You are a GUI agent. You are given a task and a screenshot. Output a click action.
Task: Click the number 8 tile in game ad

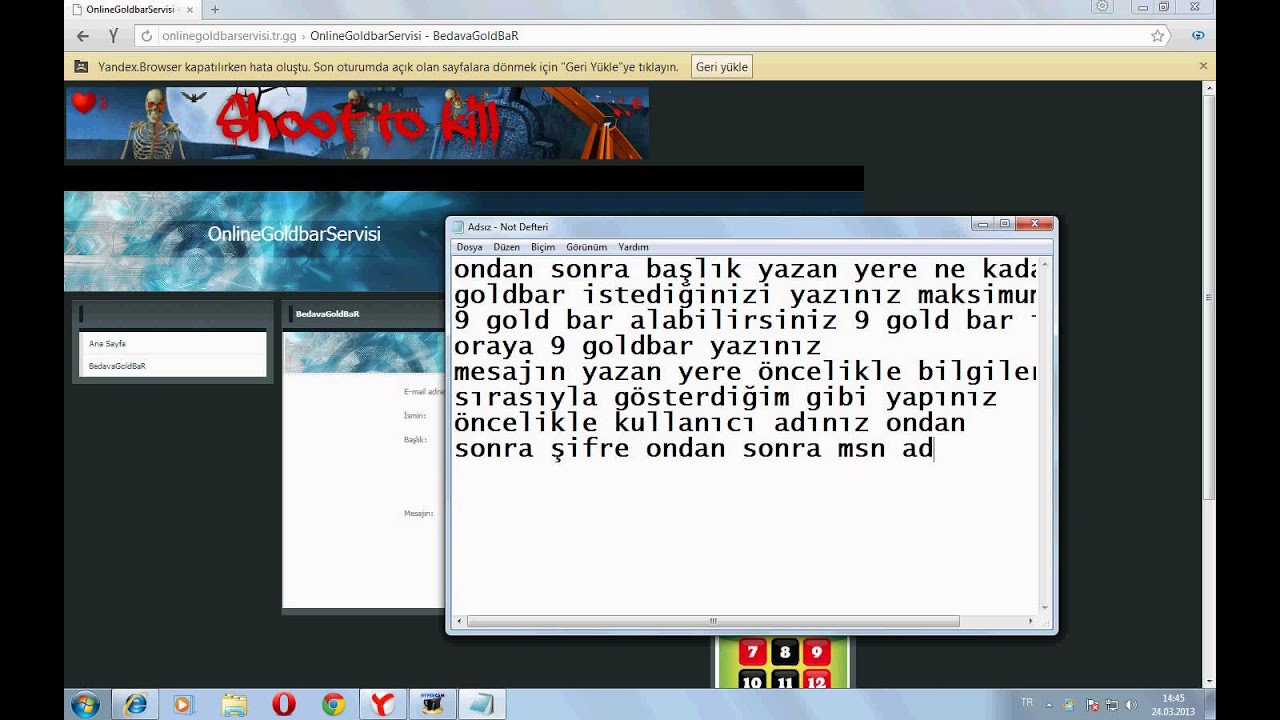tap(785, 653)
